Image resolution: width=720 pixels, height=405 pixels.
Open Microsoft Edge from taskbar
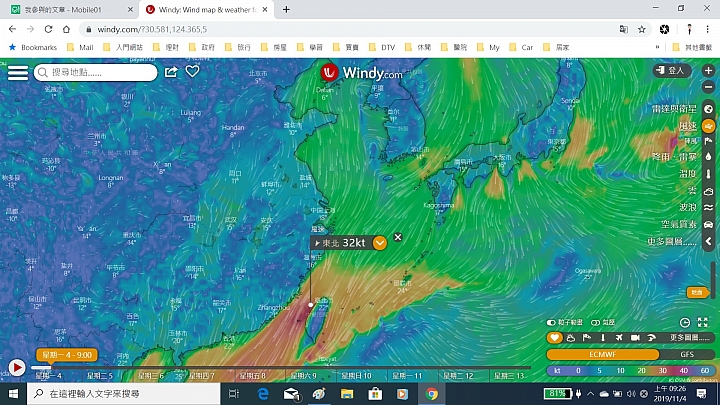263,394
